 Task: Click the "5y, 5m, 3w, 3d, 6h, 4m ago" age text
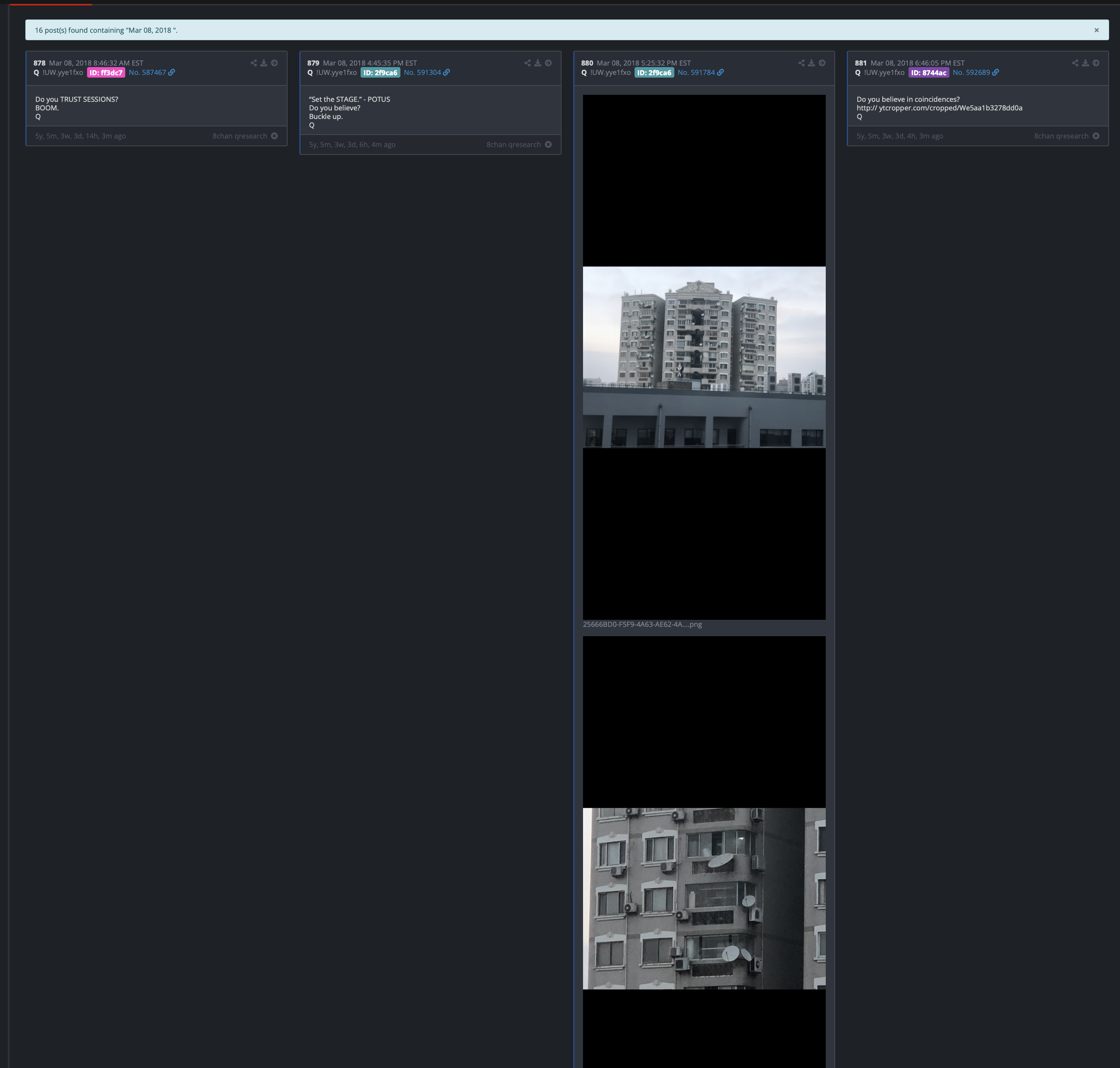tap(352, 145)
